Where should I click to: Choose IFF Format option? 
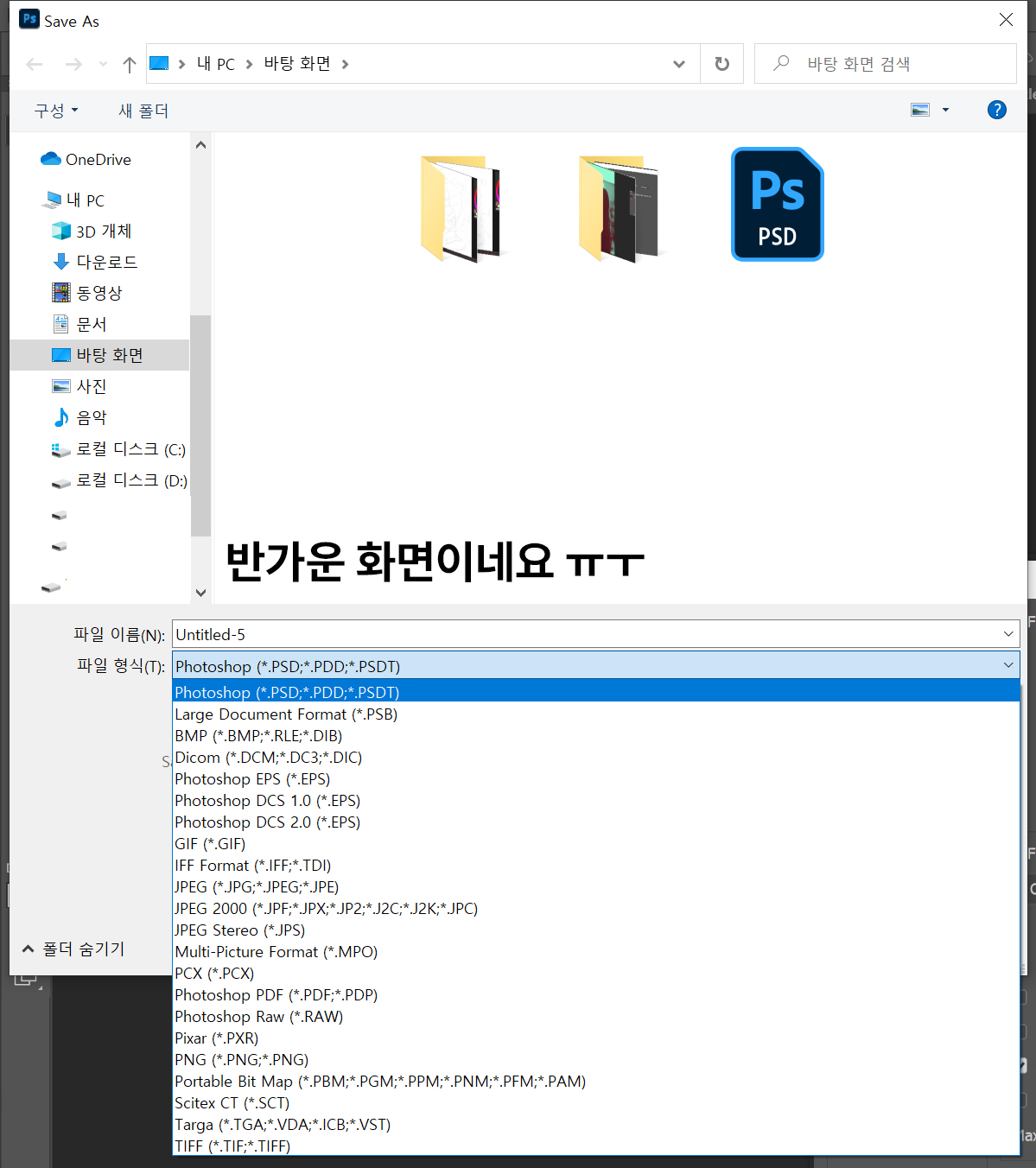click(596, 866)
